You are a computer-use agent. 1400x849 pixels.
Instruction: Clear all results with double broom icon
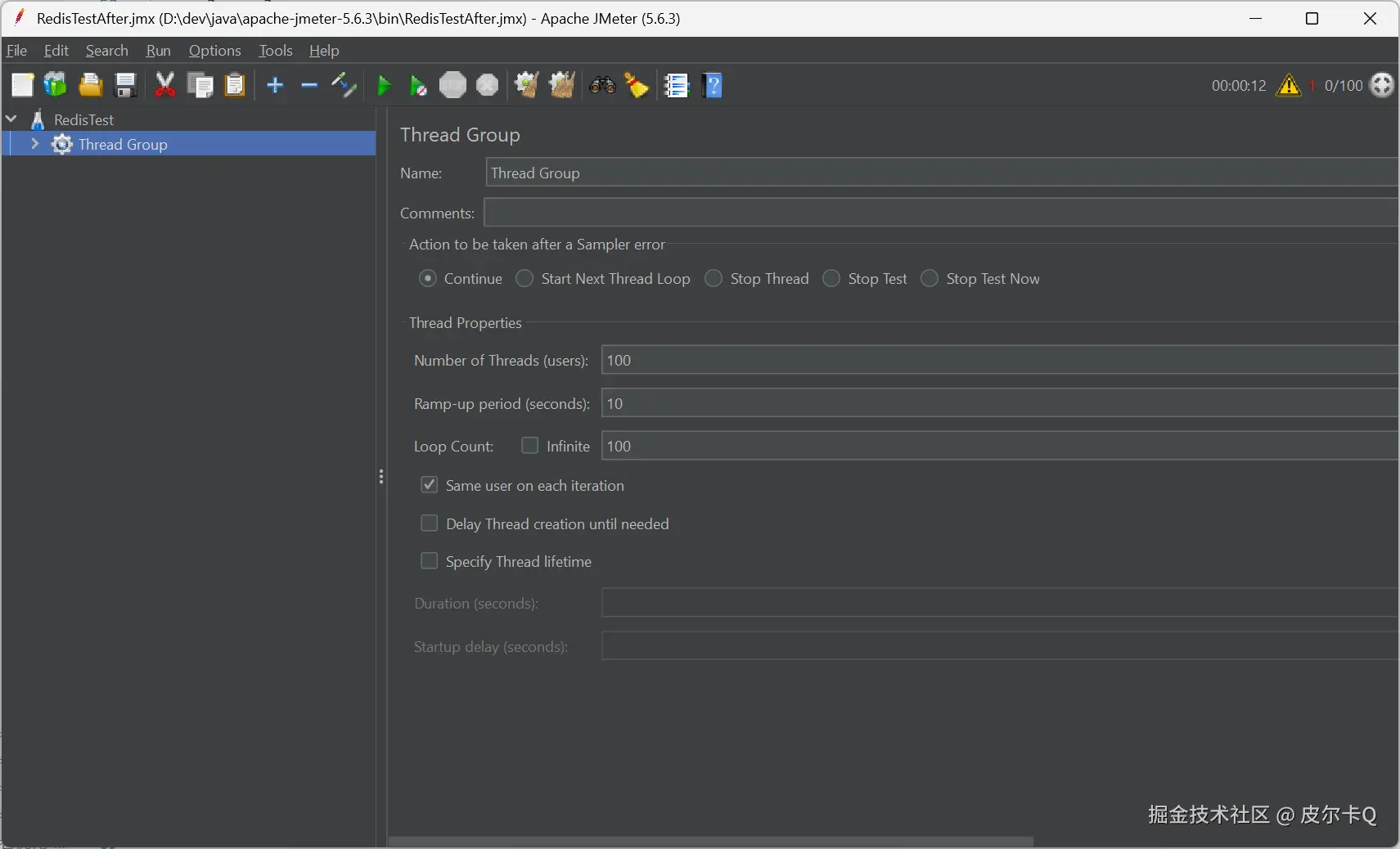(561, 85)
